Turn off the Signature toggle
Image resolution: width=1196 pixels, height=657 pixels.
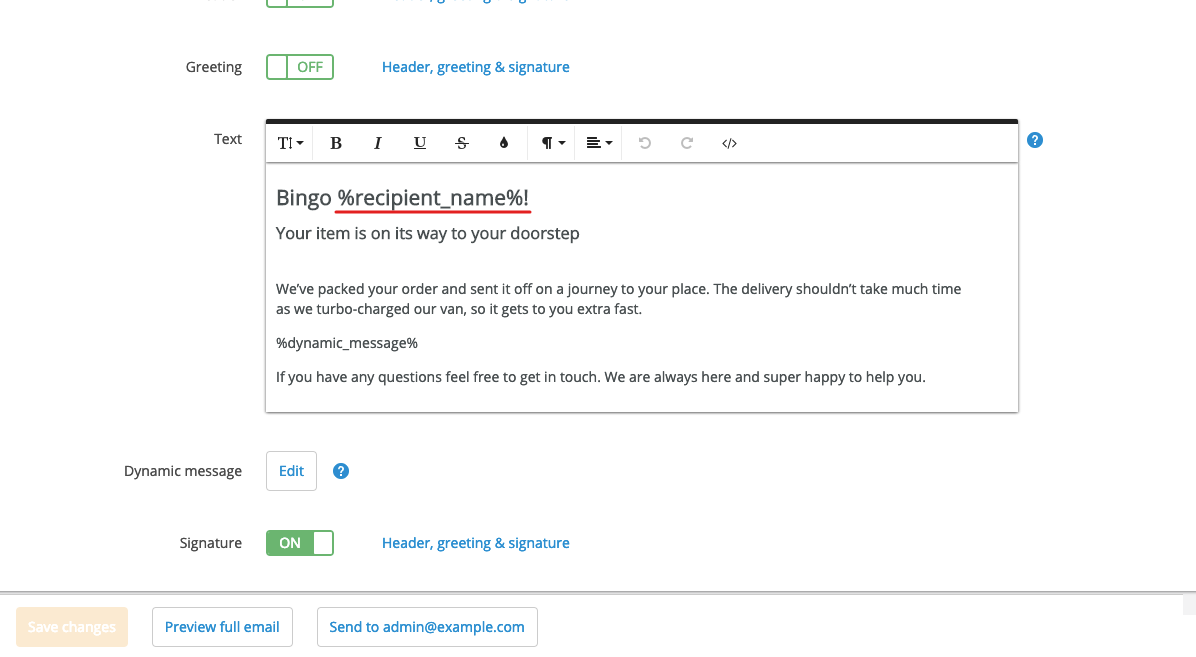[300, 543]
